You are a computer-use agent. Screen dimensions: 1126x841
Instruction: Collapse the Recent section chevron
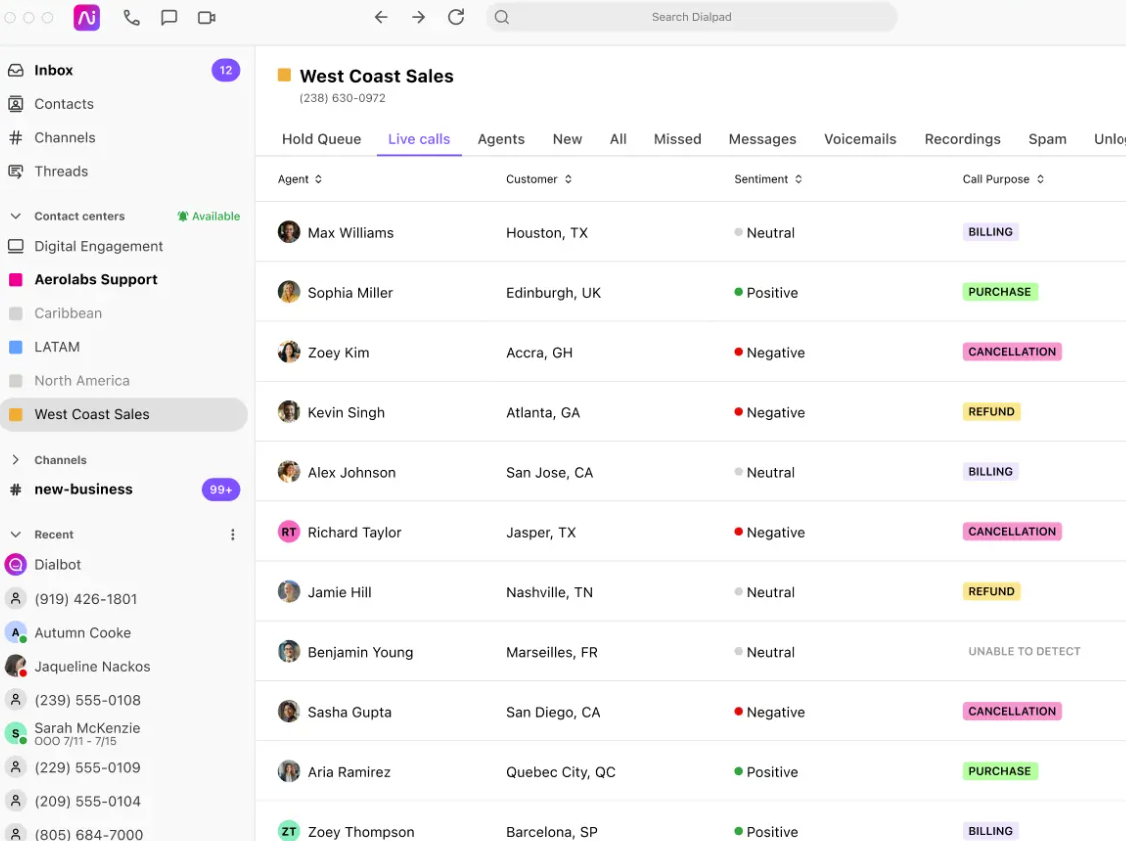(x=15, y=534)
